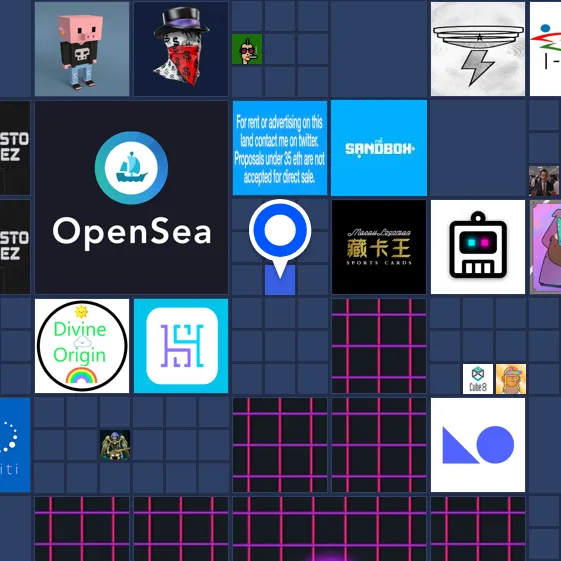
Task: Select the top hat bandana character tile
Action: coord(181,49)
